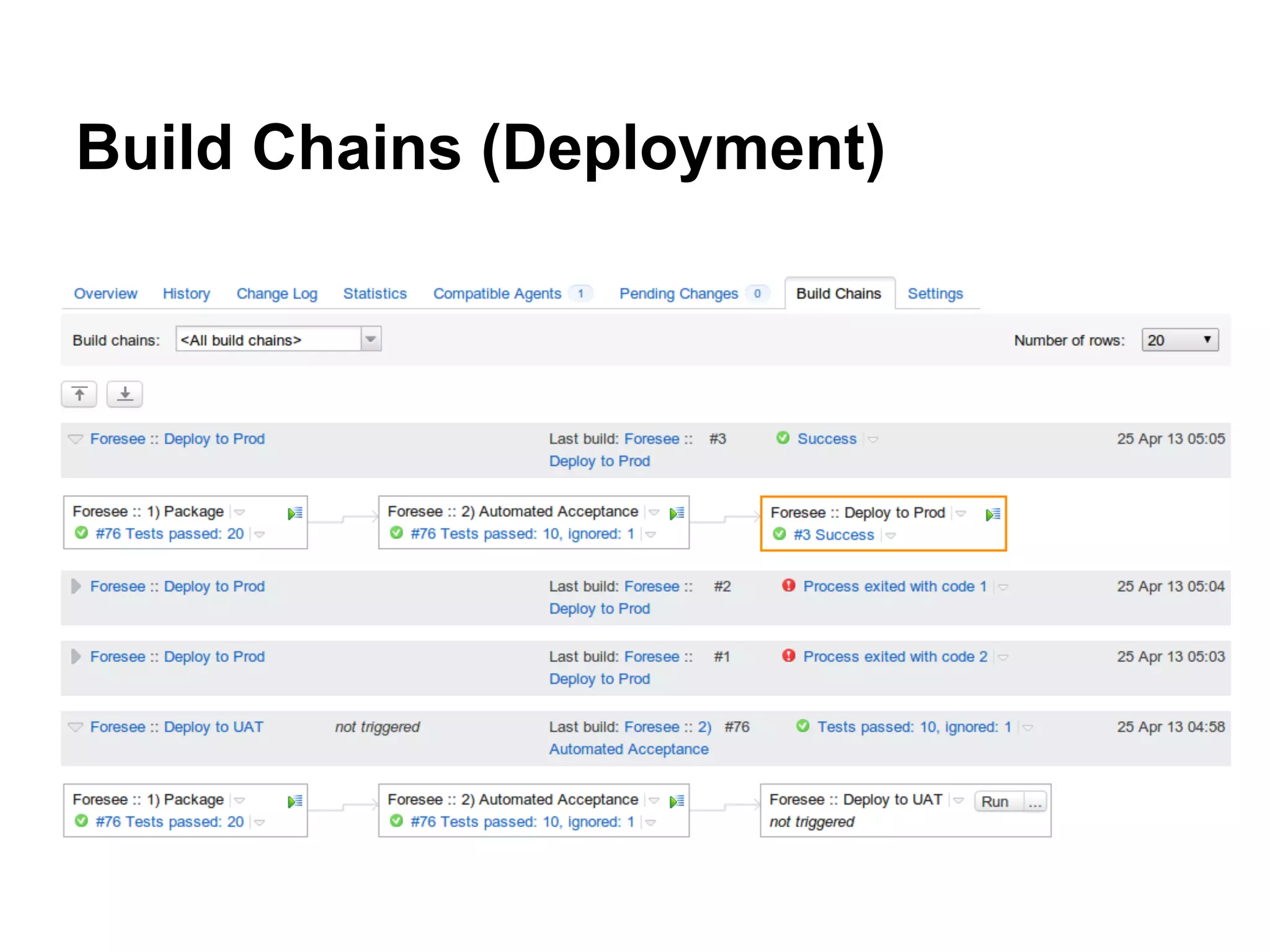Click red error icon next to code 1
1270x952 pixels.
click(x=789, y=586)
